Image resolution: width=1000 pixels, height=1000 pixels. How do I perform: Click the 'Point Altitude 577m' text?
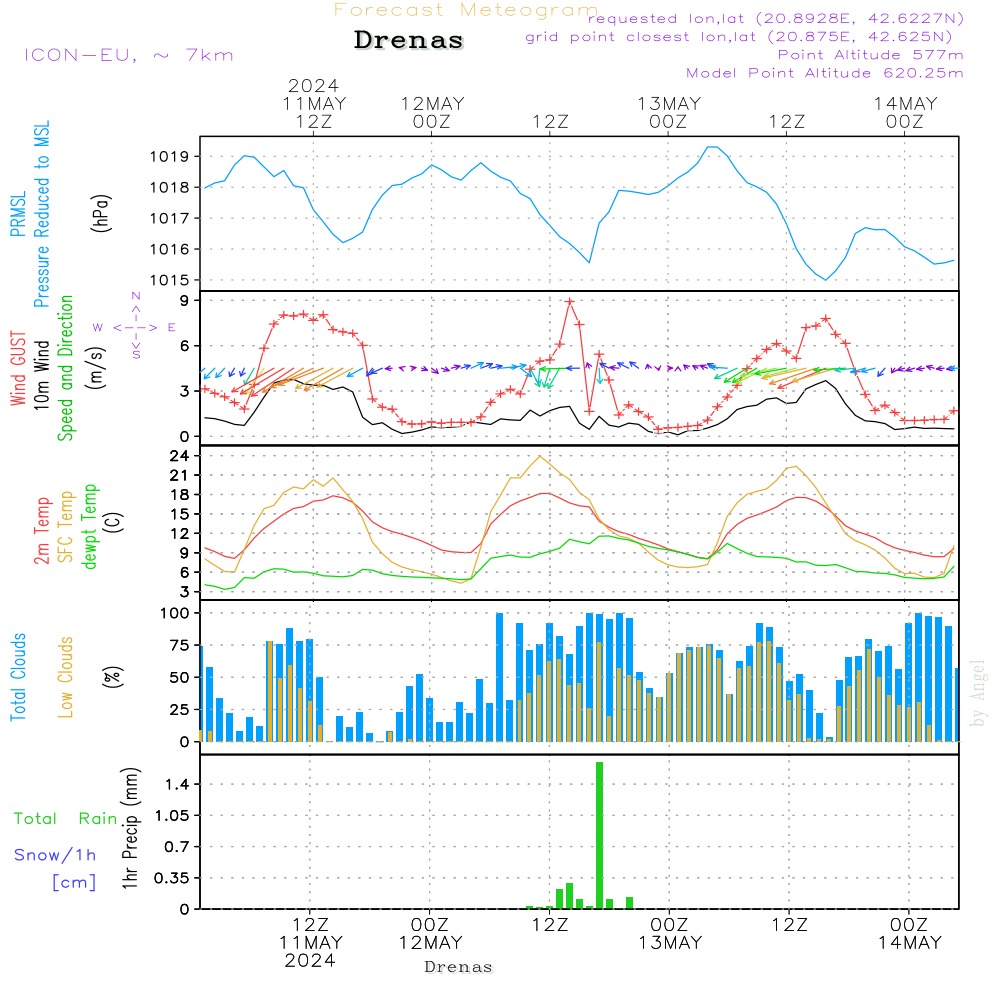tap(871, 55)
